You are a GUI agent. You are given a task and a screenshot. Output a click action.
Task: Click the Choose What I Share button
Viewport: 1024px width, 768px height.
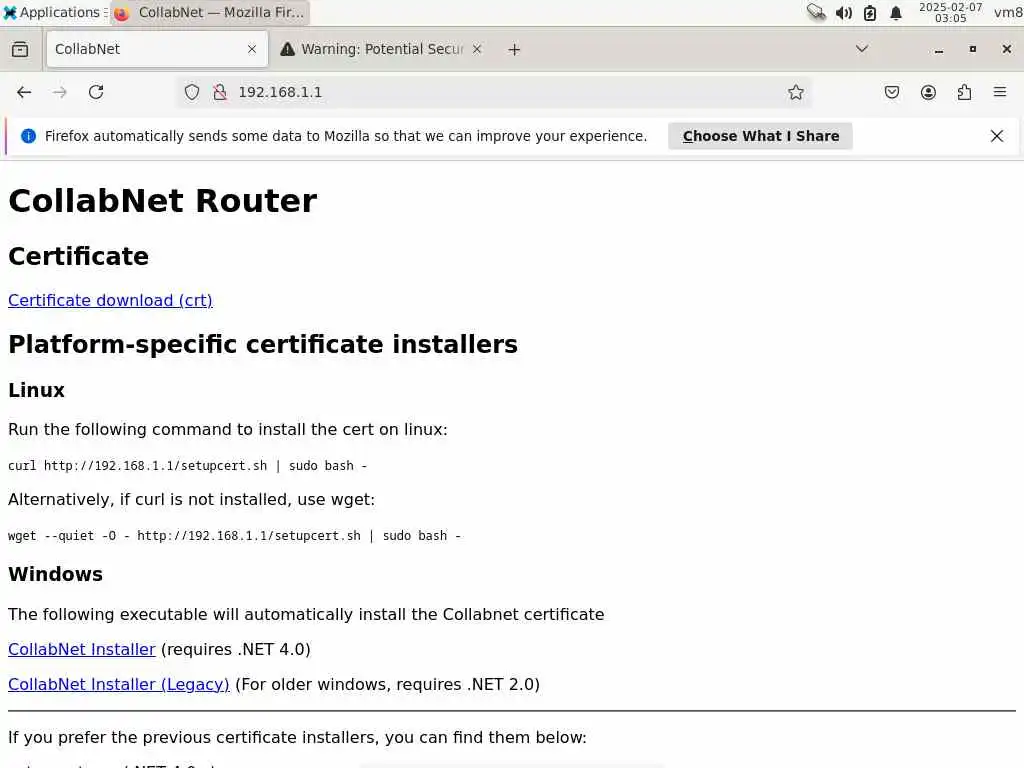point(760,136)
